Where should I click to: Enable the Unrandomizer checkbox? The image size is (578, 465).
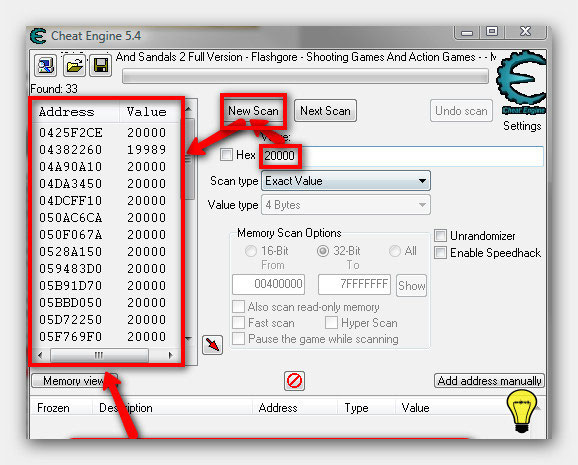click(x=441, y=235)
